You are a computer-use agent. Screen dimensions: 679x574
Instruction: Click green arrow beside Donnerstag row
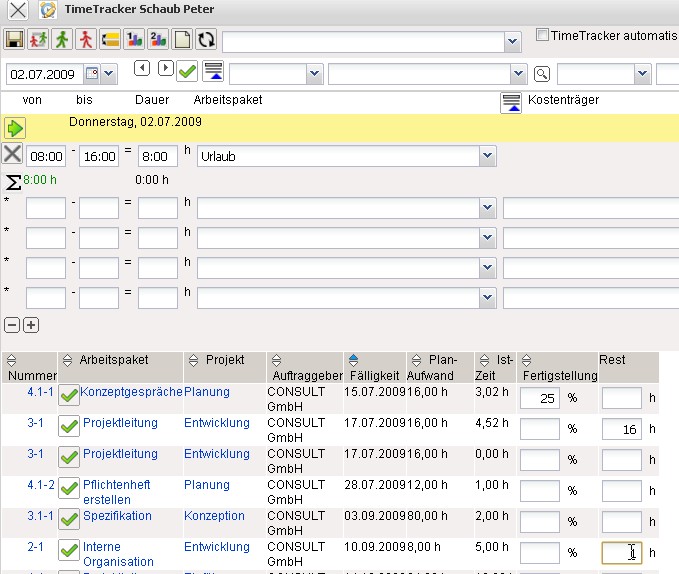[x=14, y=127]
